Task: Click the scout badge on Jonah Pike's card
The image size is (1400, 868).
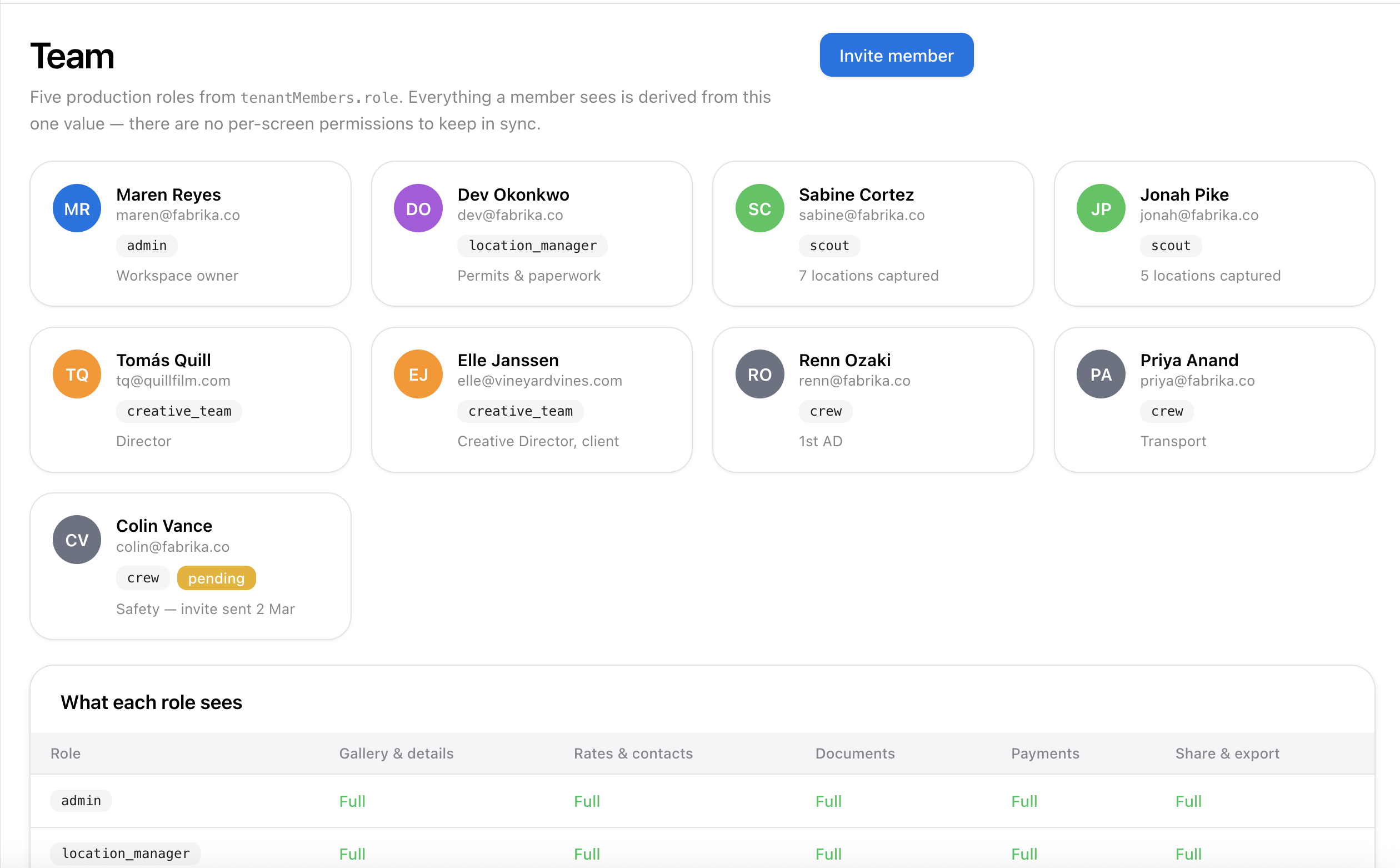Action: coord(1171,246)
